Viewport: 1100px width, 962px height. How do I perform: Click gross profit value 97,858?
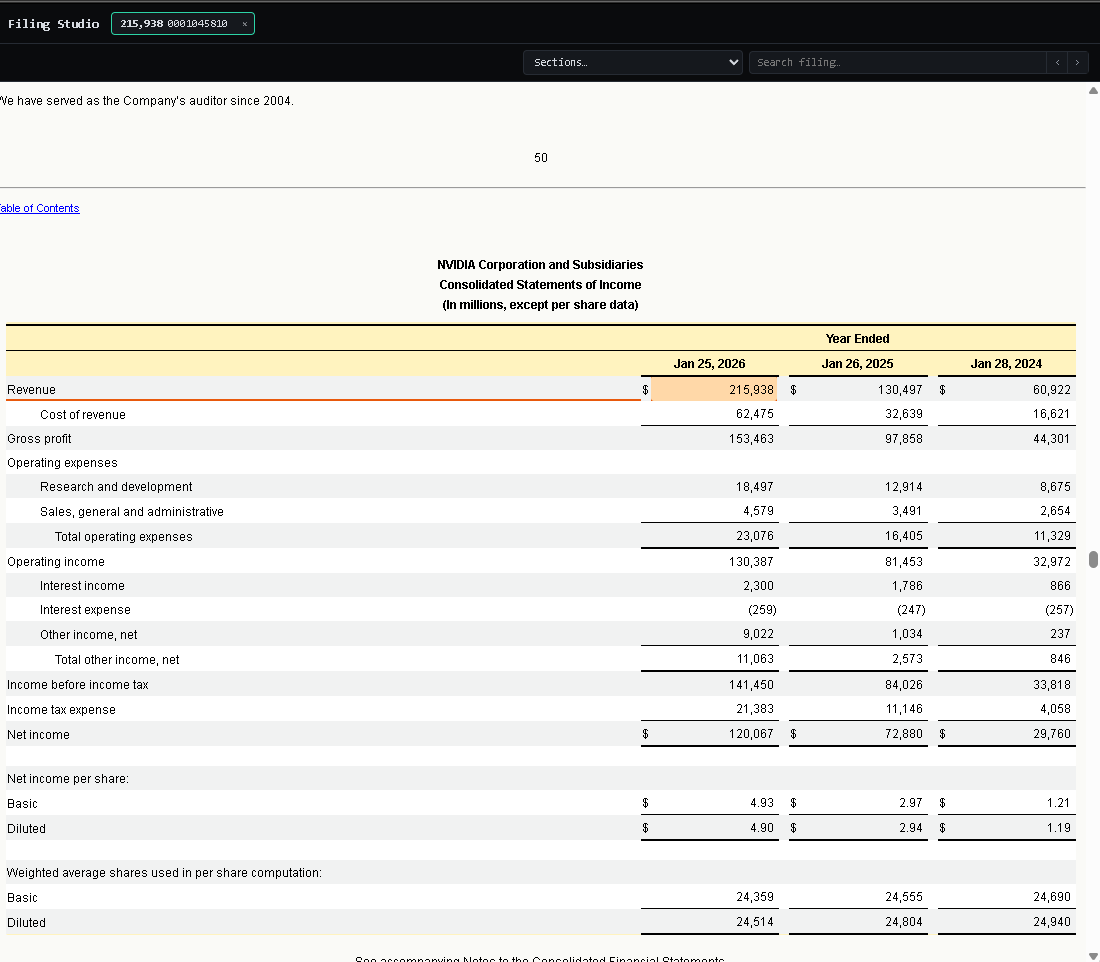pyautogui.click(x=904, y=439)
